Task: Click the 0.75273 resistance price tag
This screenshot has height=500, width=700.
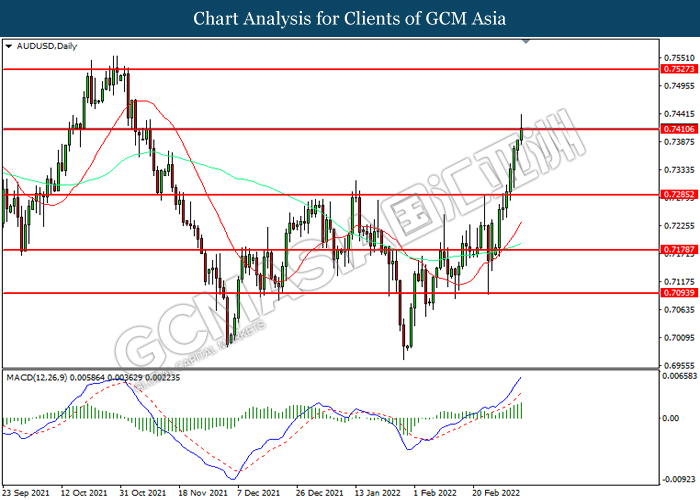Action: pos(679,69)
